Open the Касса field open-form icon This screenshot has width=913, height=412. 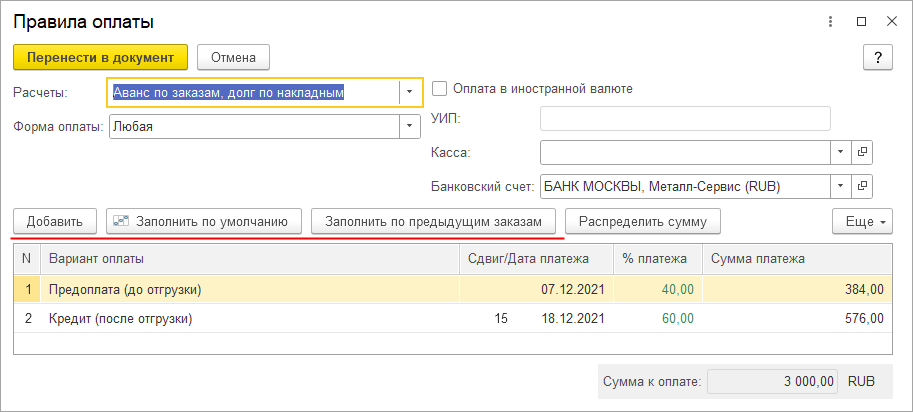point(861,152)
